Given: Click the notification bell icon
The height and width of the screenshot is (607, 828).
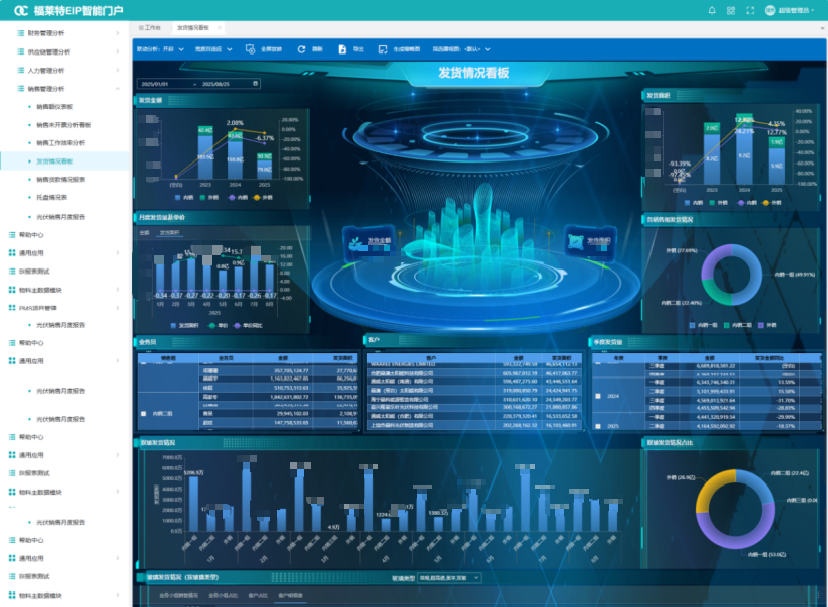Looking at the screenshot, I should [x=712, y=10].
